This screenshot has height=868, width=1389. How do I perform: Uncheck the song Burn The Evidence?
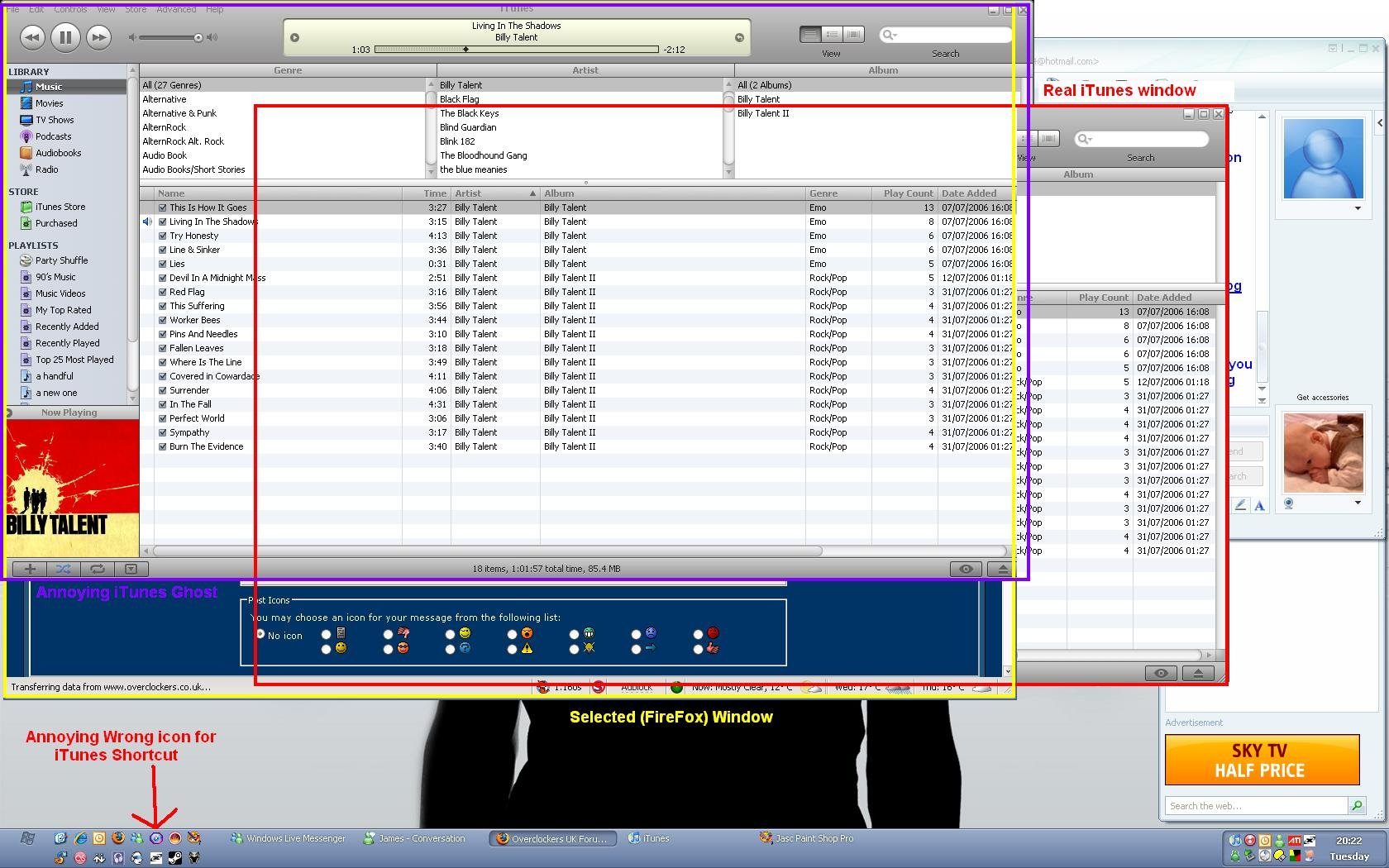point(163,446)
